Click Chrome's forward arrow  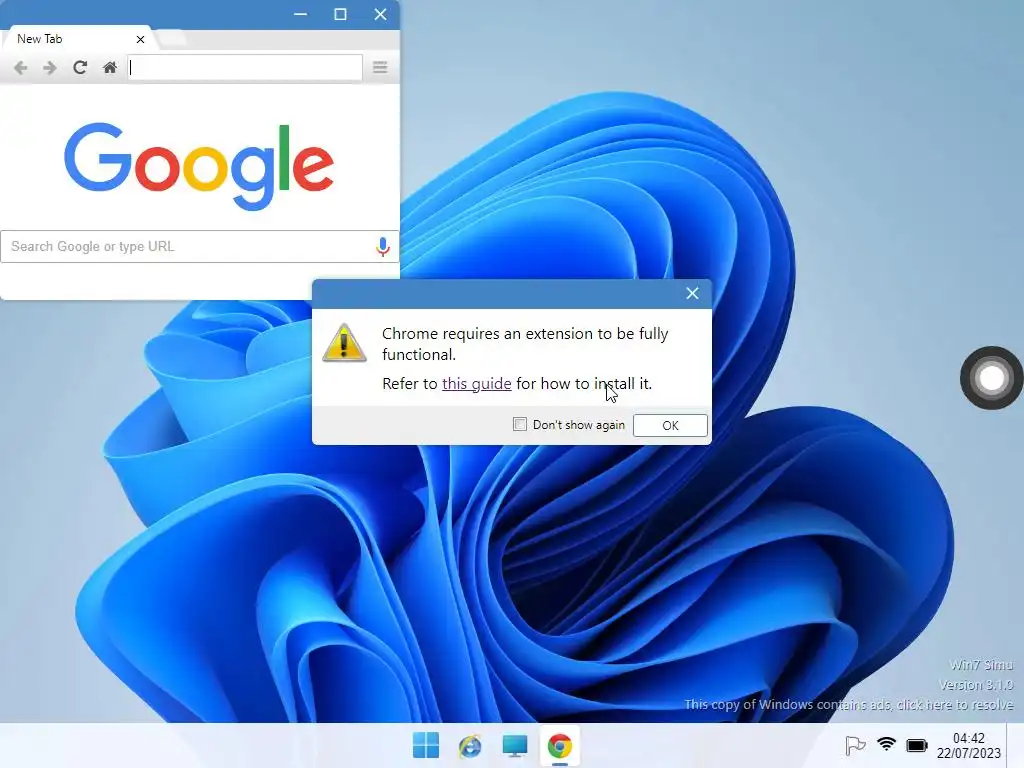[x=50, y=68]
